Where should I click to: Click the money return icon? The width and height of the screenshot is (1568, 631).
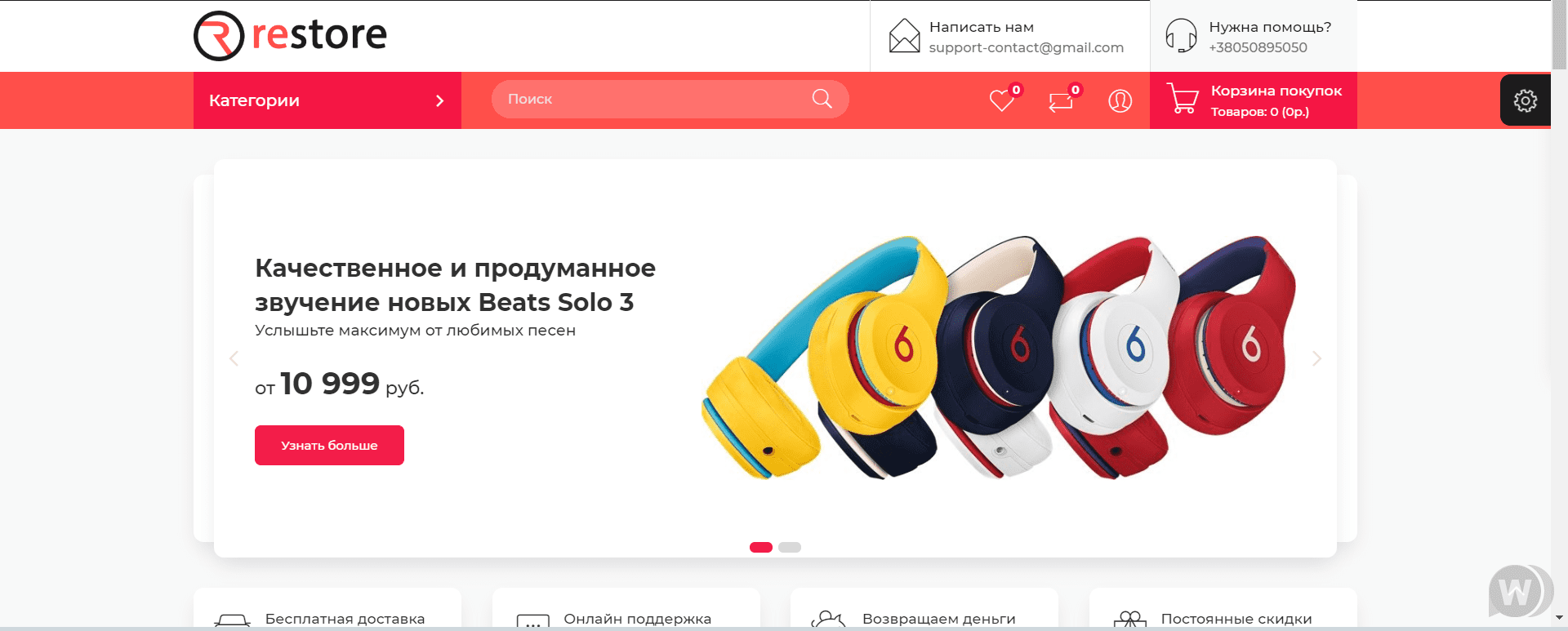828,619
